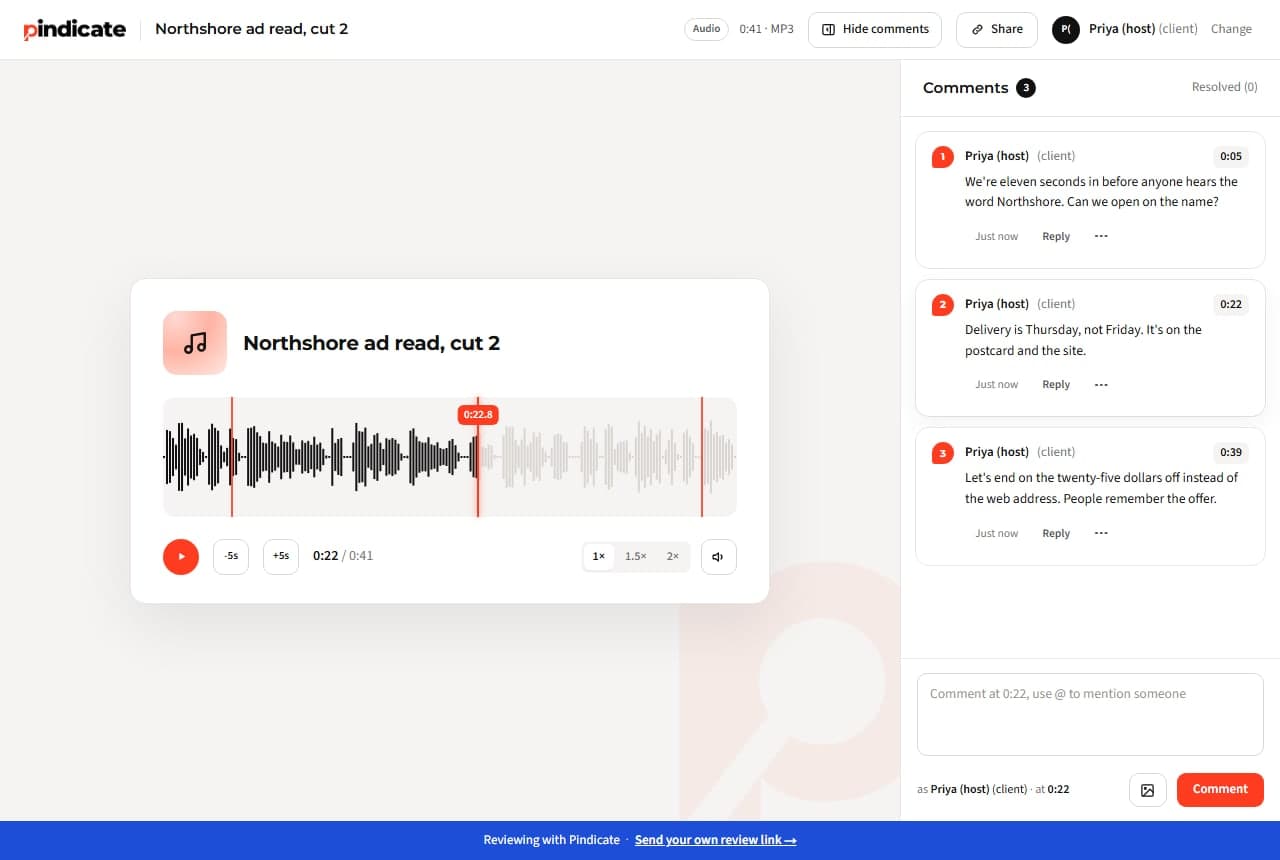Change the reviewer identity
This screenshot has width=1280, height=860.
coord(1231,29)
